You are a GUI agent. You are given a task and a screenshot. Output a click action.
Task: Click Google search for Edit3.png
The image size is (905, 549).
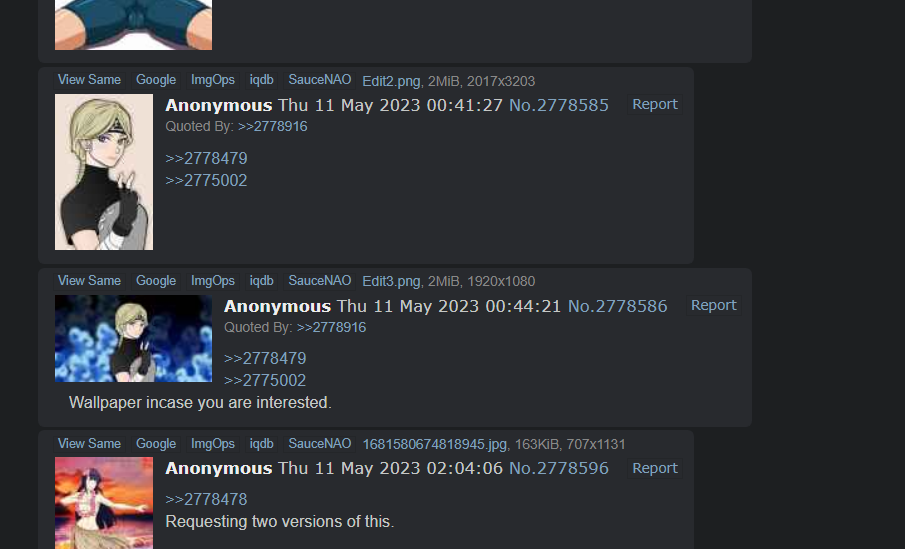156,281
